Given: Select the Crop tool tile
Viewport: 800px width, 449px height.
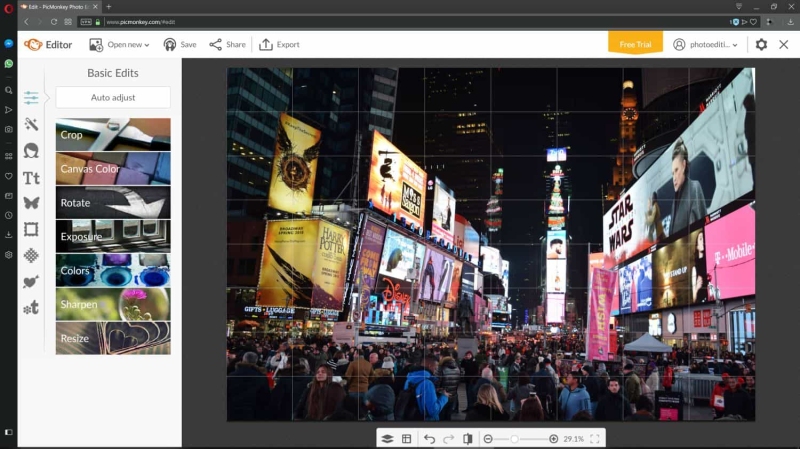Looking at the screenshot, I should [113, 135].
